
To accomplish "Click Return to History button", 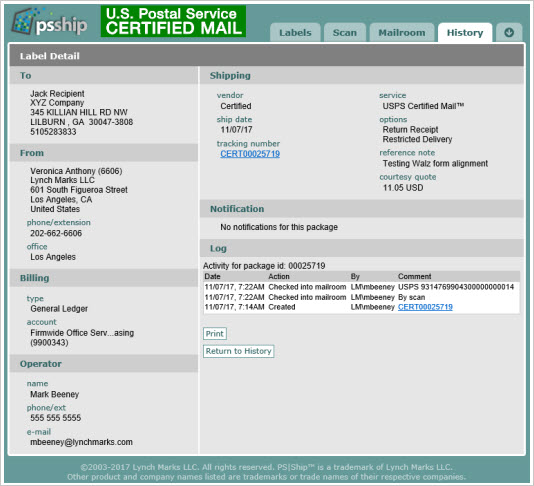I will [238, 351].
